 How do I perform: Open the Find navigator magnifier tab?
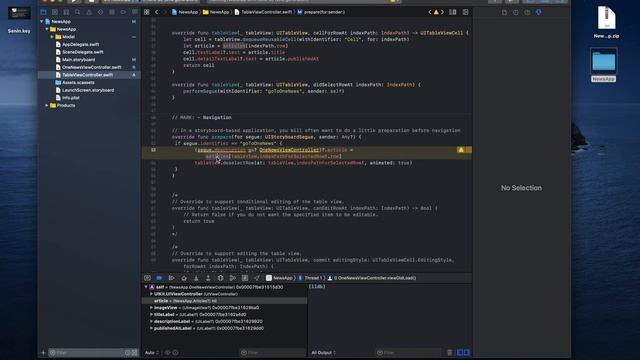pyautogui.click(x=78, y=12)
